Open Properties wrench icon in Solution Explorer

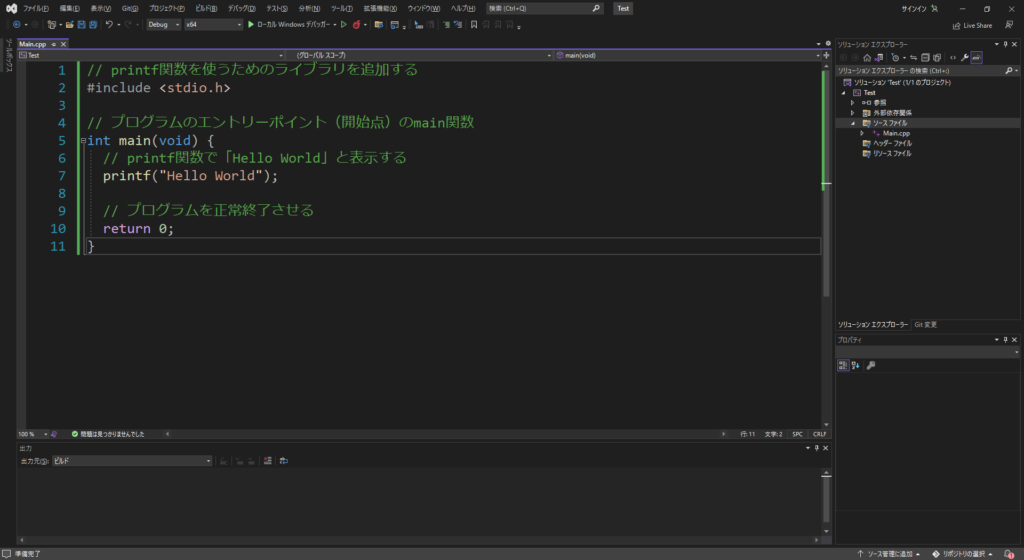click(963, 57)
